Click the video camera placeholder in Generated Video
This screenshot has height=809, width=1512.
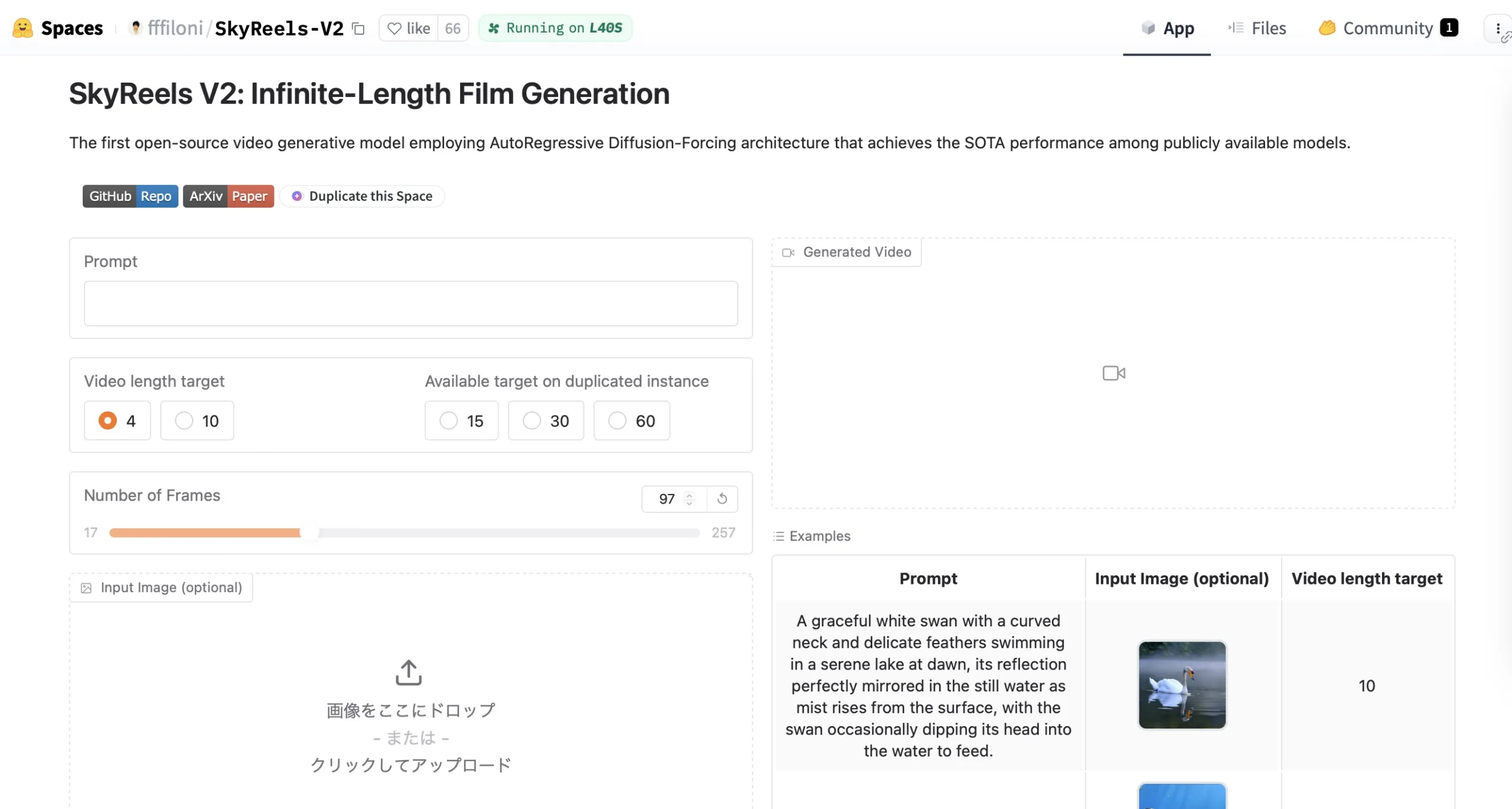(x=1114, y=373)
